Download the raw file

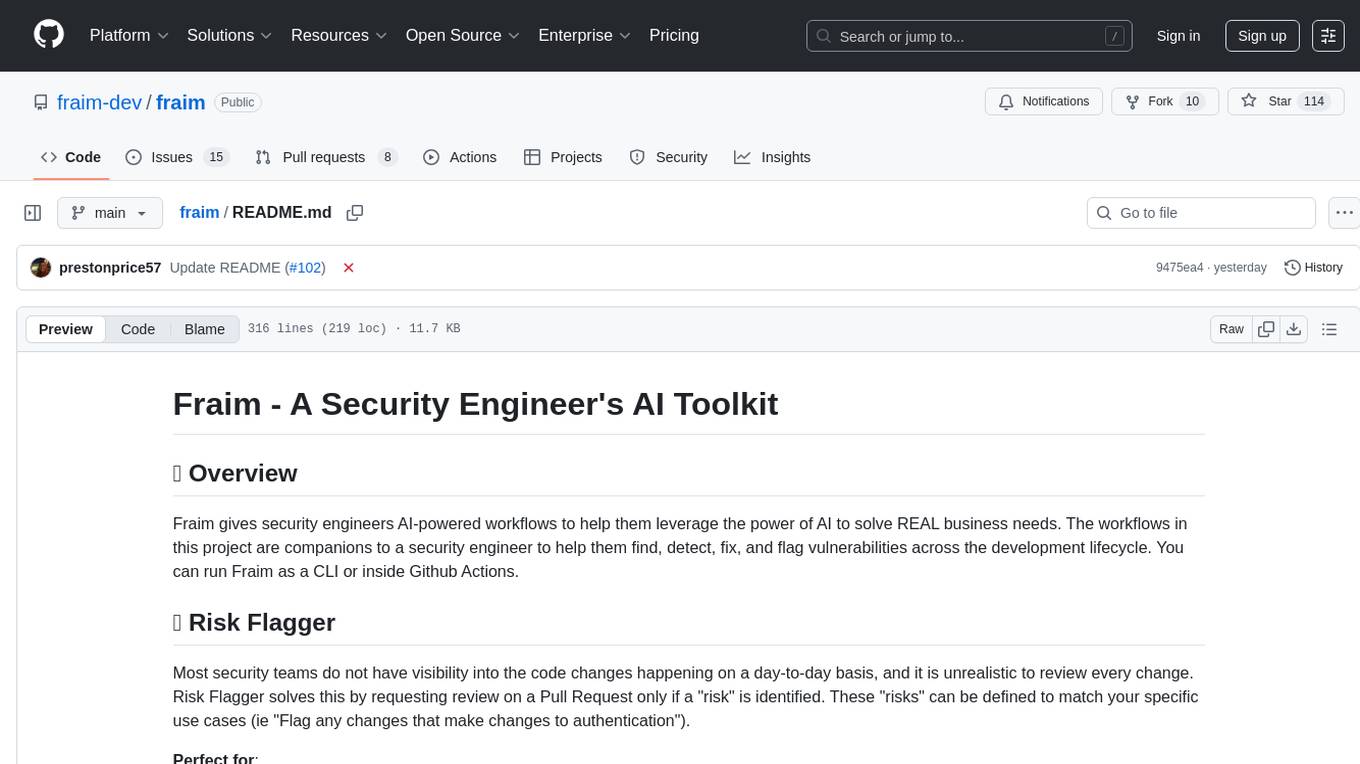1293,329
